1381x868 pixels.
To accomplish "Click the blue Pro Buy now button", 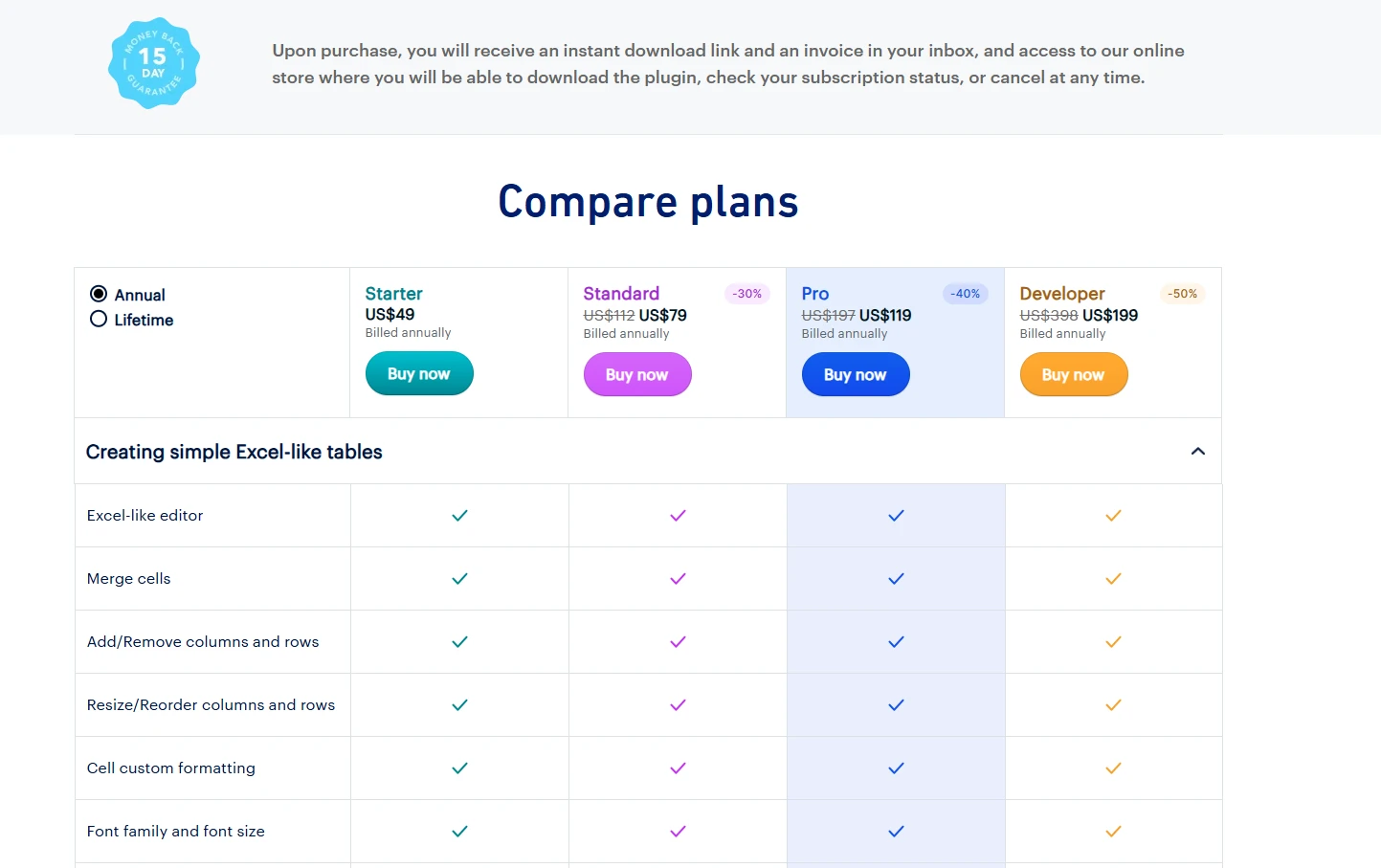I will (856, 374).
